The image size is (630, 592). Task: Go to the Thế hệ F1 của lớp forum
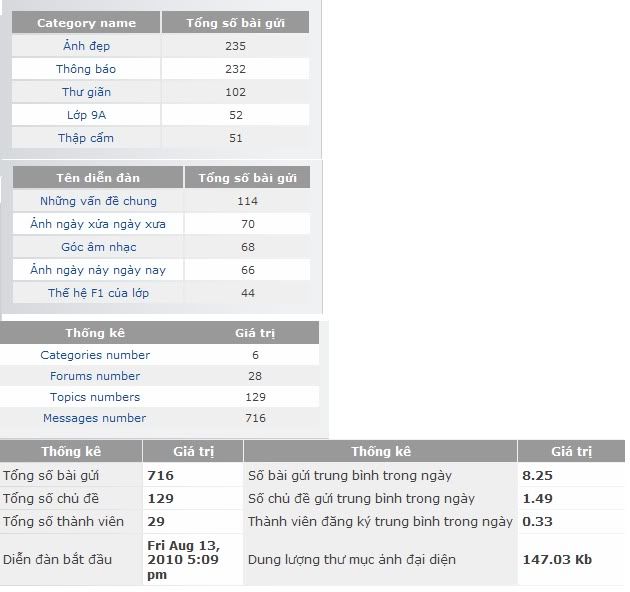click(98, 293)
